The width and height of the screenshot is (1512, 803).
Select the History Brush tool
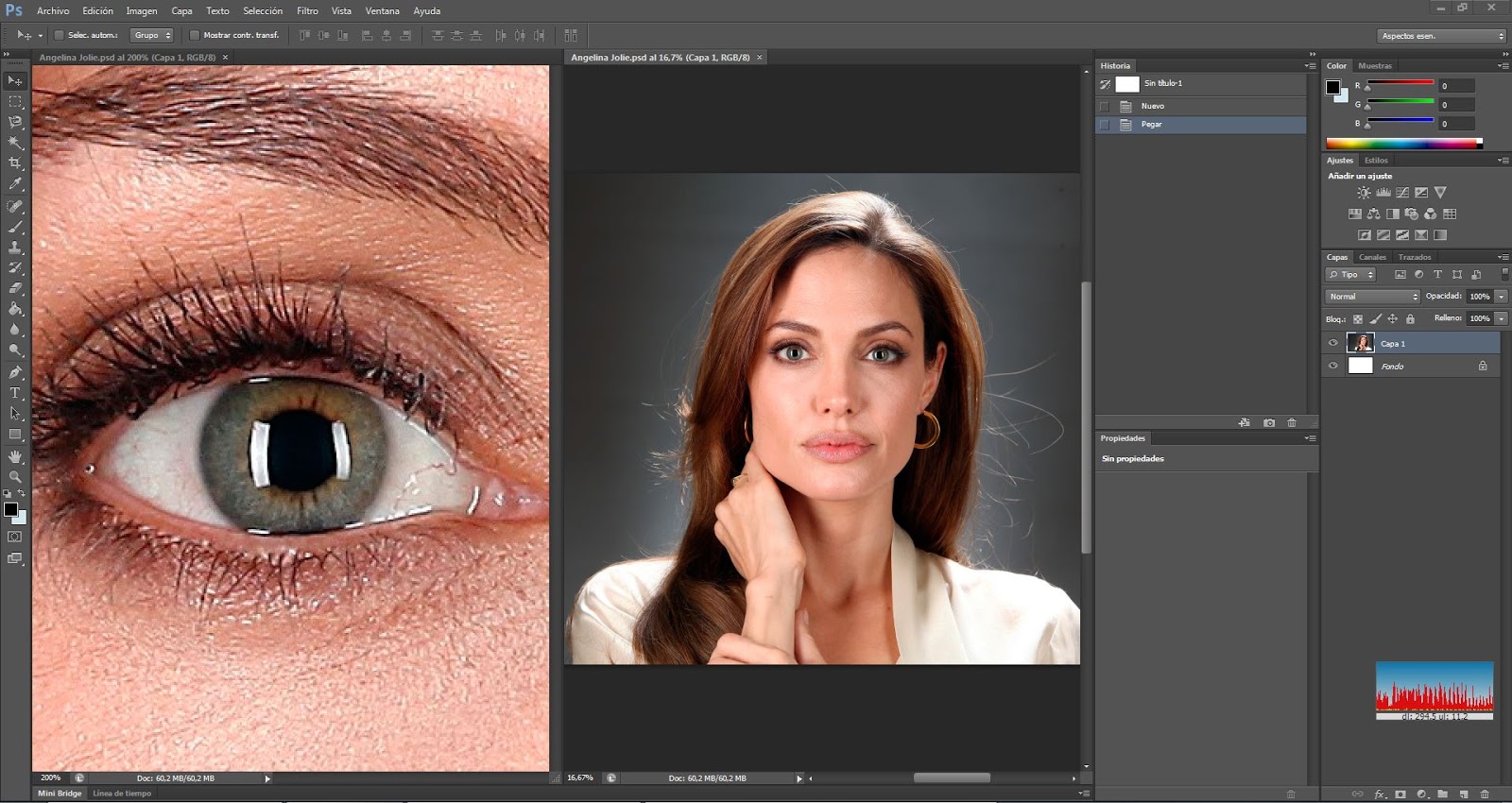pyautogui.click(x=15, y=268)
